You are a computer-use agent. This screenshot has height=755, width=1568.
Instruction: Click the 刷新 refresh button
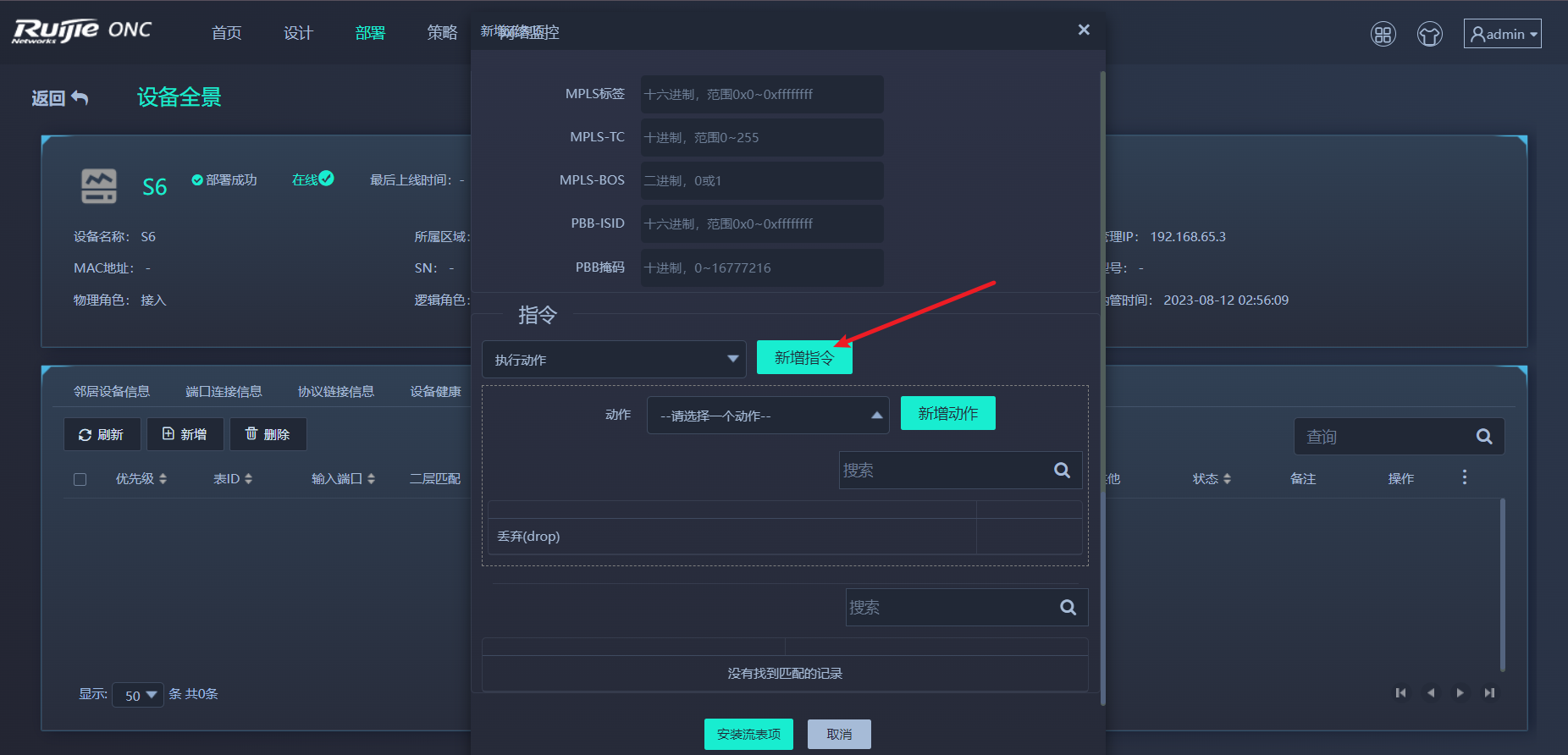(102, 434)
